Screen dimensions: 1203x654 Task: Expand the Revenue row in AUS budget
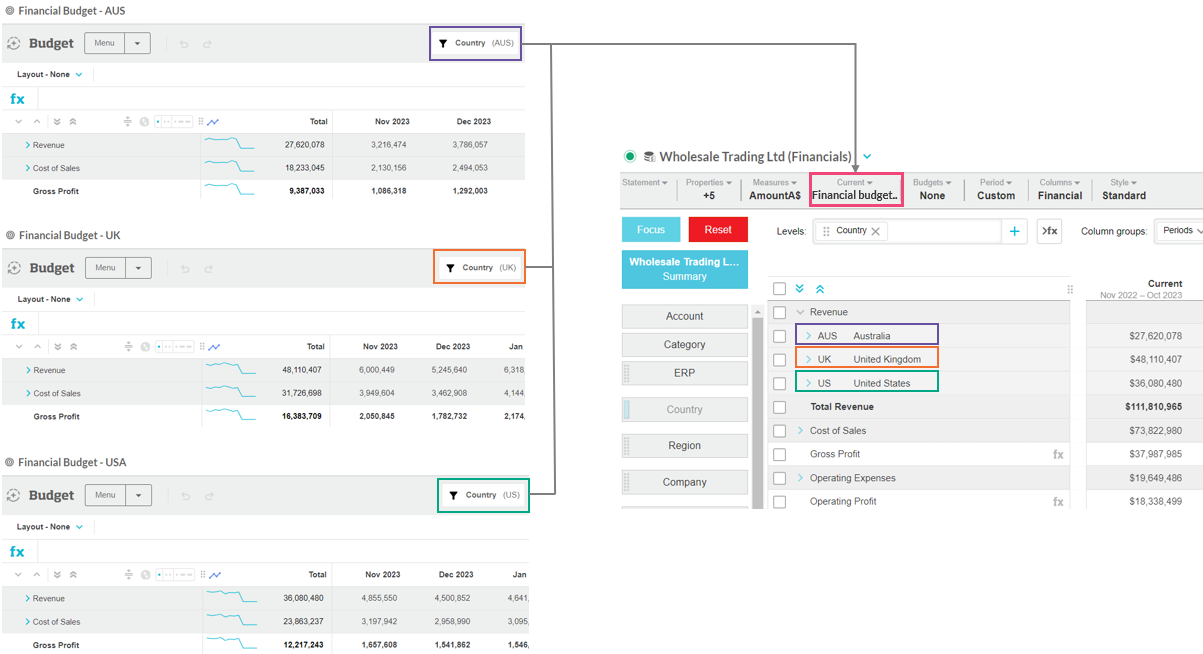28,145
